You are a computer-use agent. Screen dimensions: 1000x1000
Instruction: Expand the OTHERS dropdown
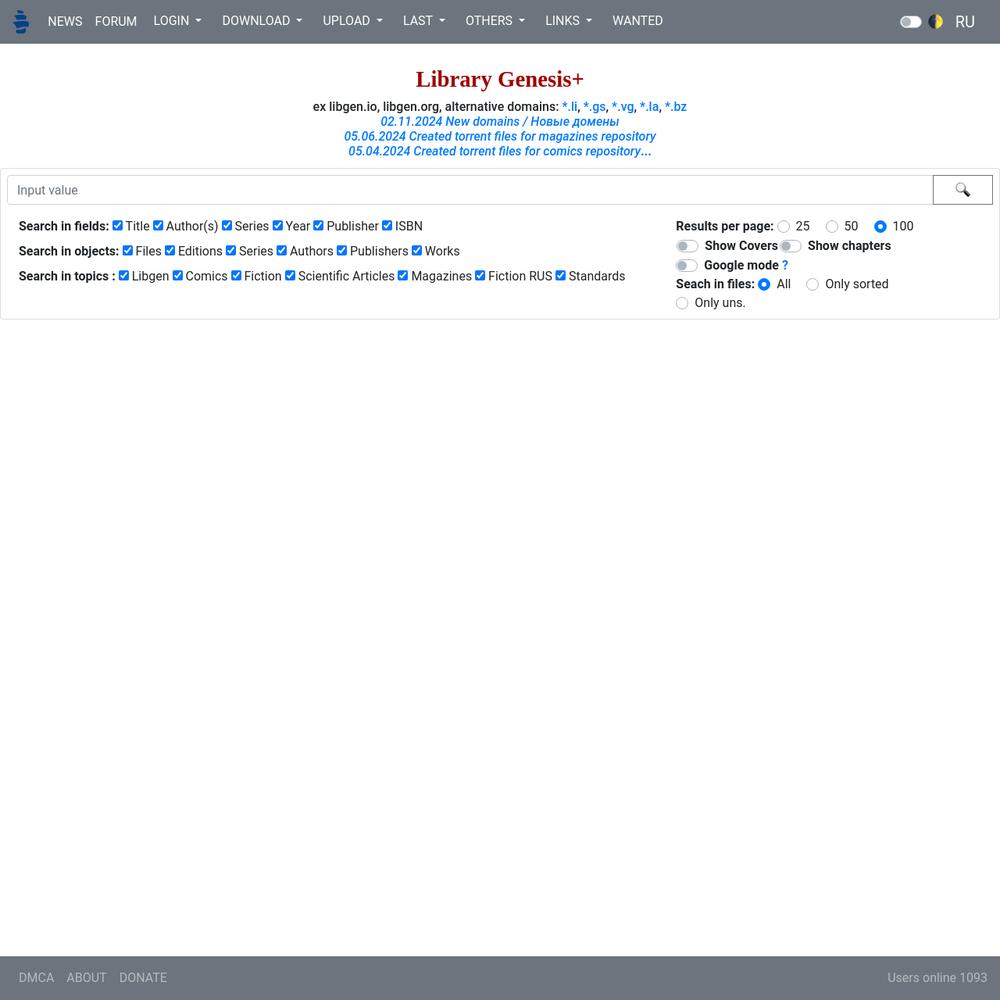[x=495, y=20]
